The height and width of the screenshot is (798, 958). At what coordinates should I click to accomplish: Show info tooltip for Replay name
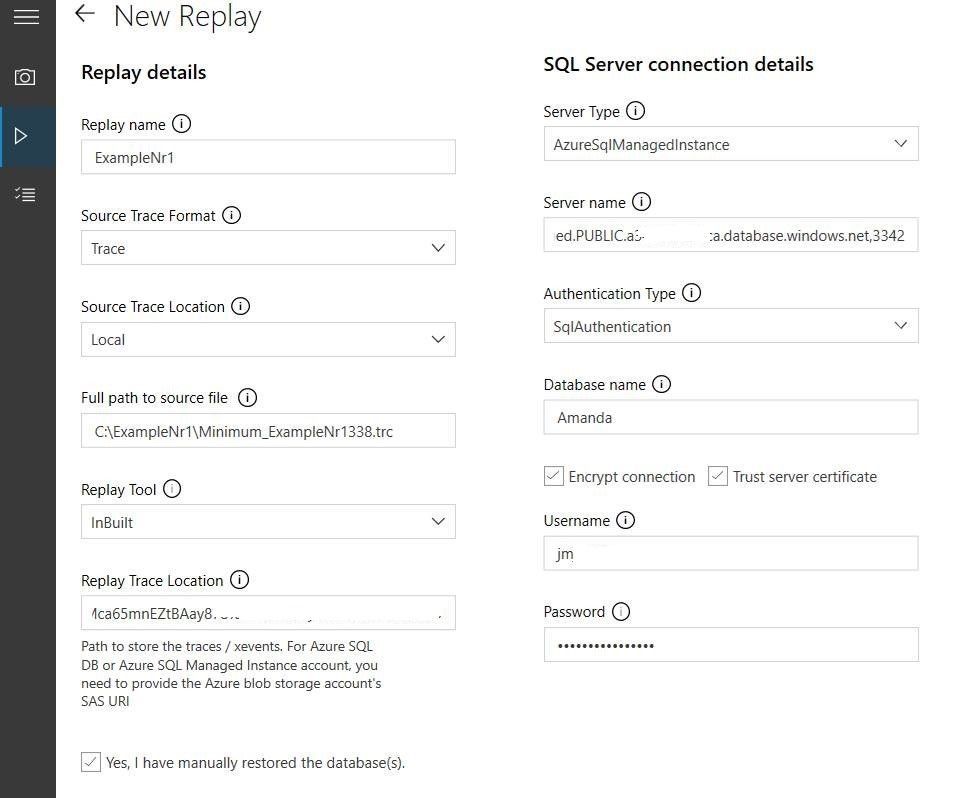point(181,124)
